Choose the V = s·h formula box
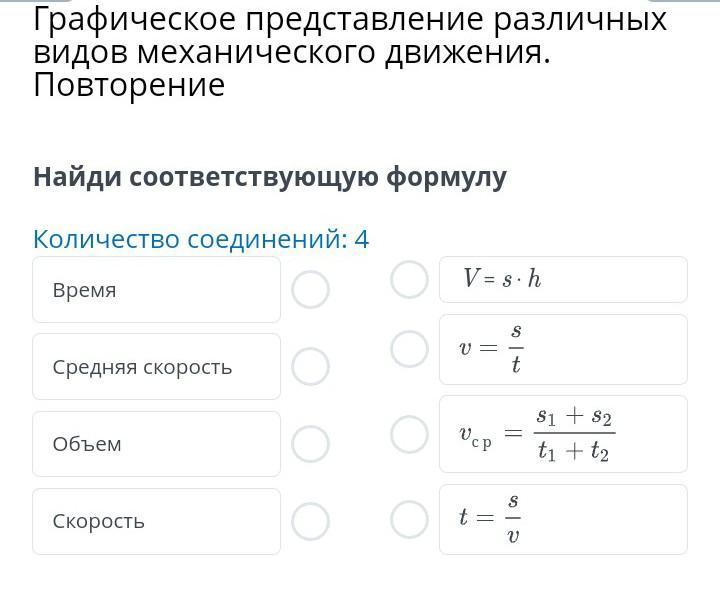Screen dimensions: 720x590 coord(563,279)
